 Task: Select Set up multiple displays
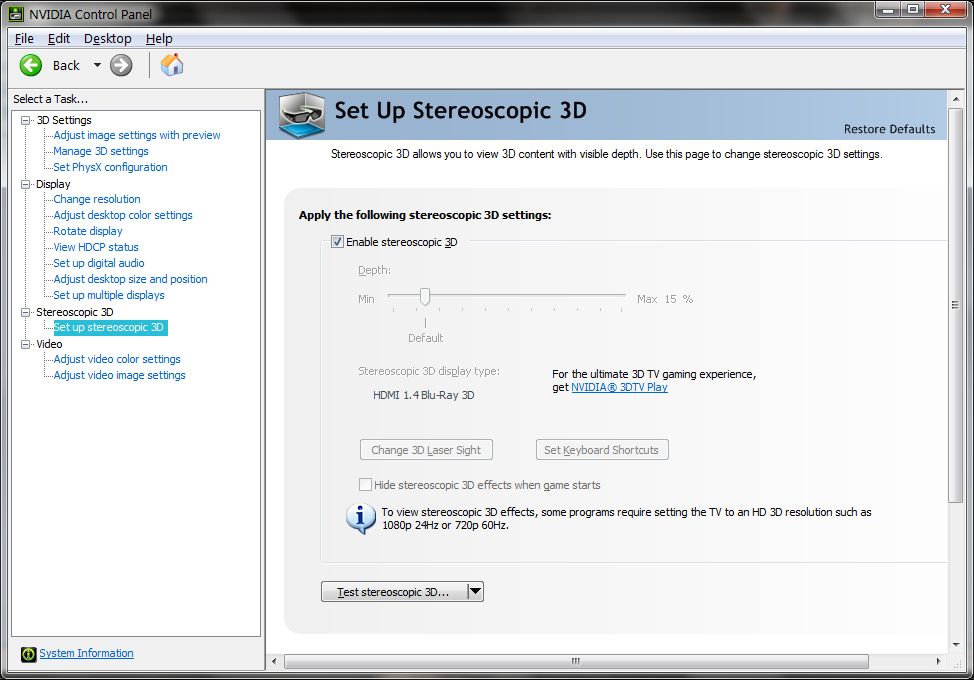pos(109,296)
